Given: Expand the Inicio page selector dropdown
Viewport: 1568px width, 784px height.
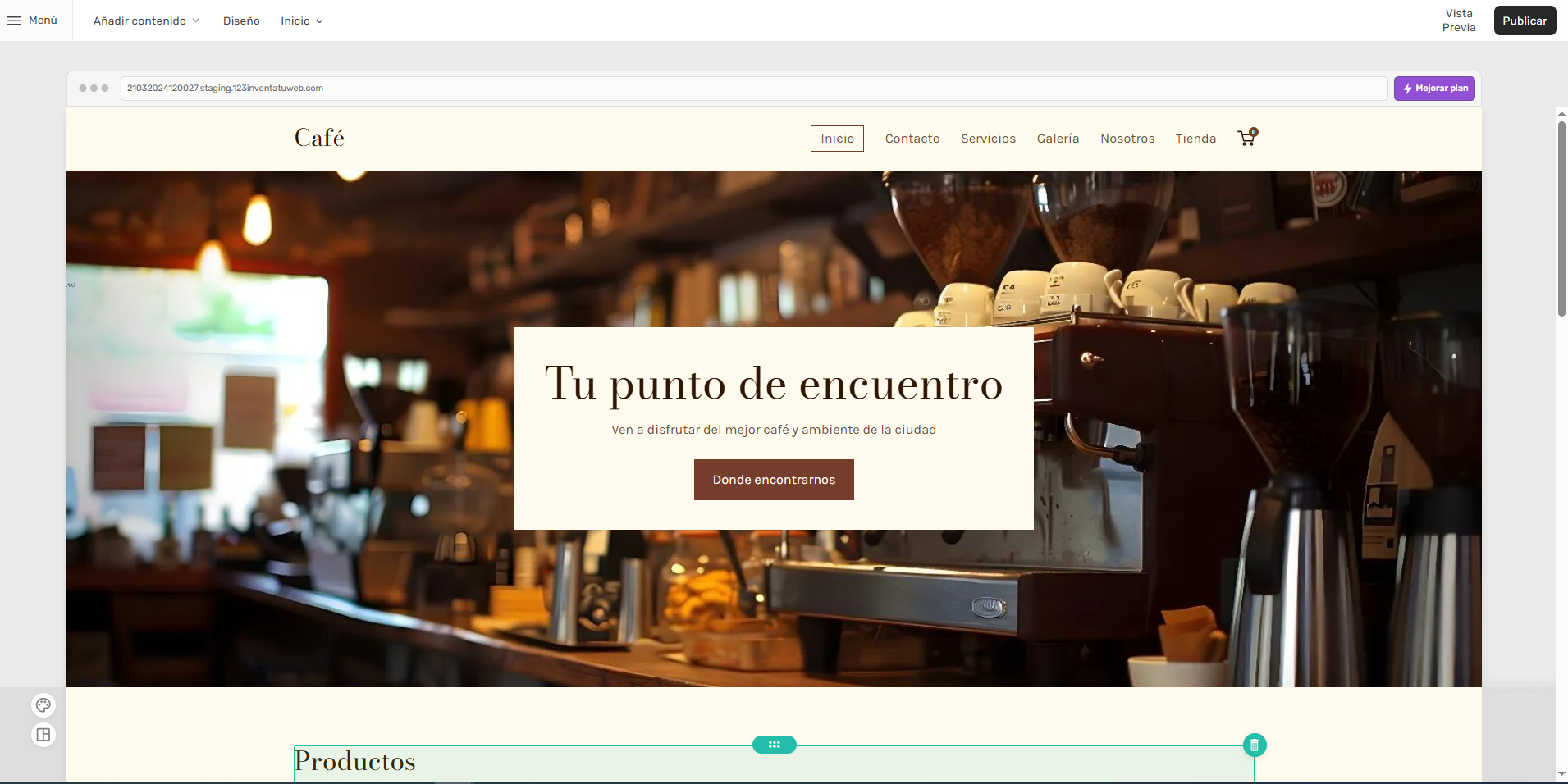Looking at the screenshot, I should point(302,21).
